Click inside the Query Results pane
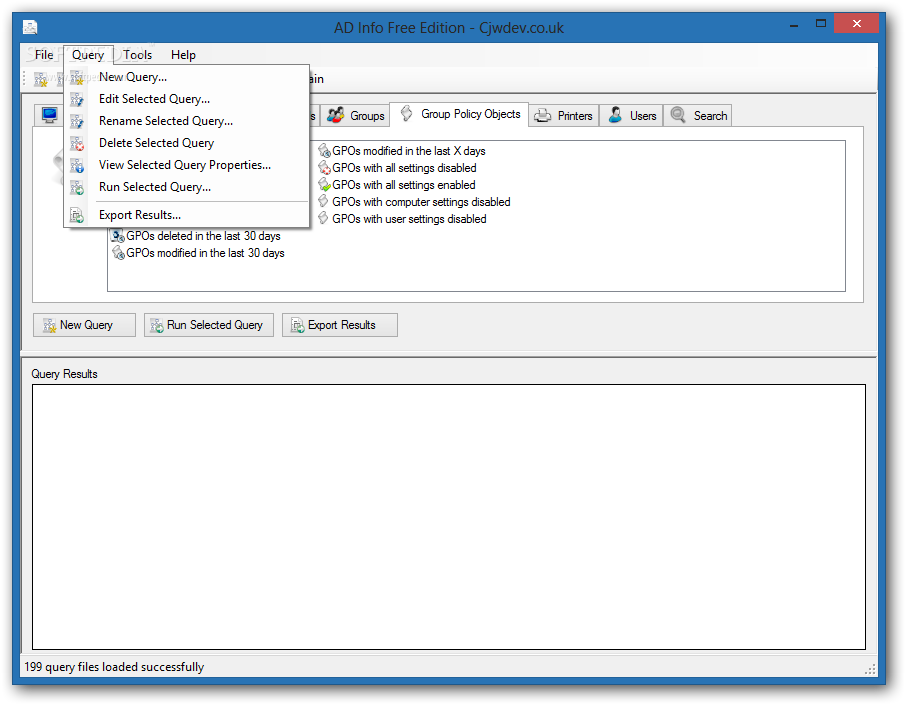The image size is (906, 705). [449, 517]
